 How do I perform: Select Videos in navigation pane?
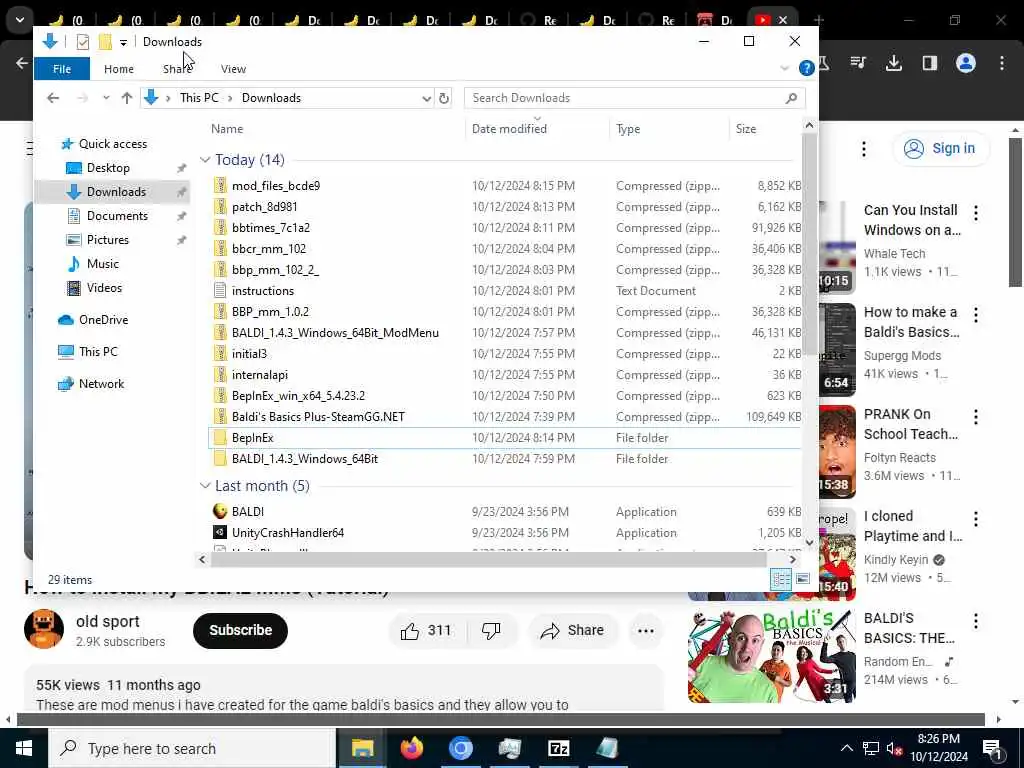tap(104, 288)
